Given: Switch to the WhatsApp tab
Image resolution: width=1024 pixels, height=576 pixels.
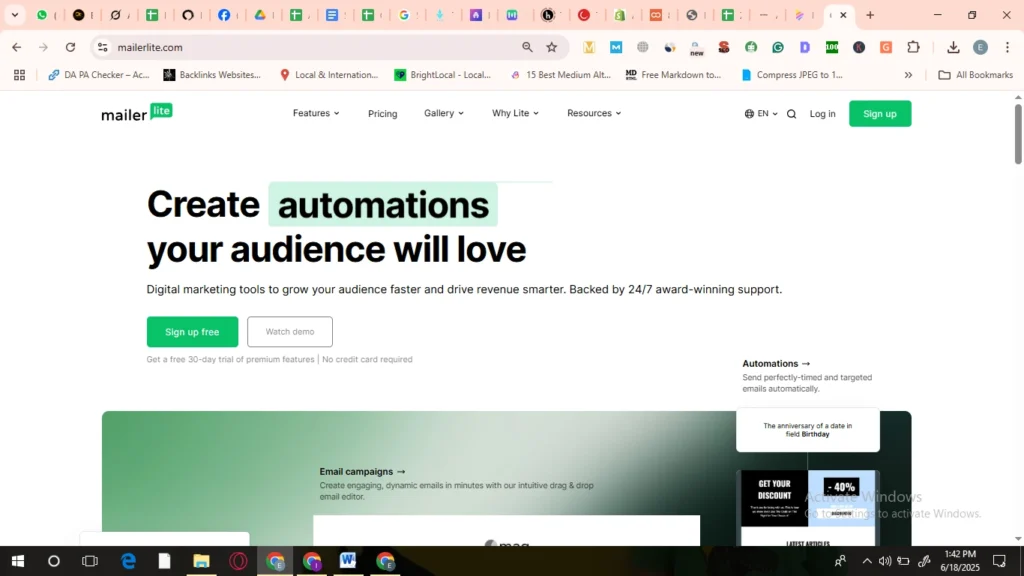Looking at the screenshot, I should click(42, 15).
